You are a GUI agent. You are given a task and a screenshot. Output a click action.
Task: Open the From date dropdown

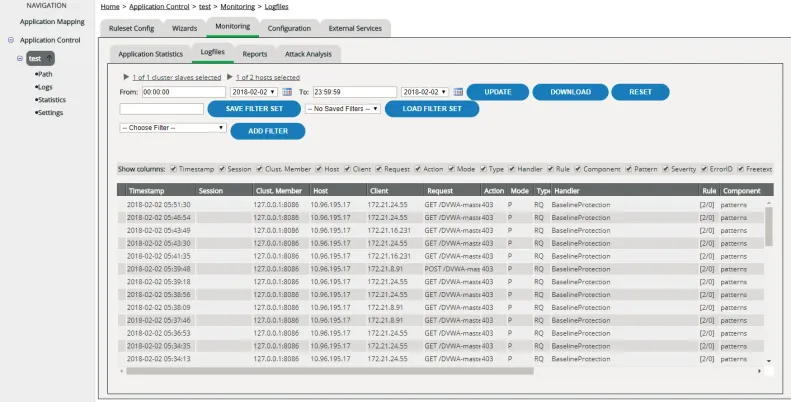(x=254, y=92)
